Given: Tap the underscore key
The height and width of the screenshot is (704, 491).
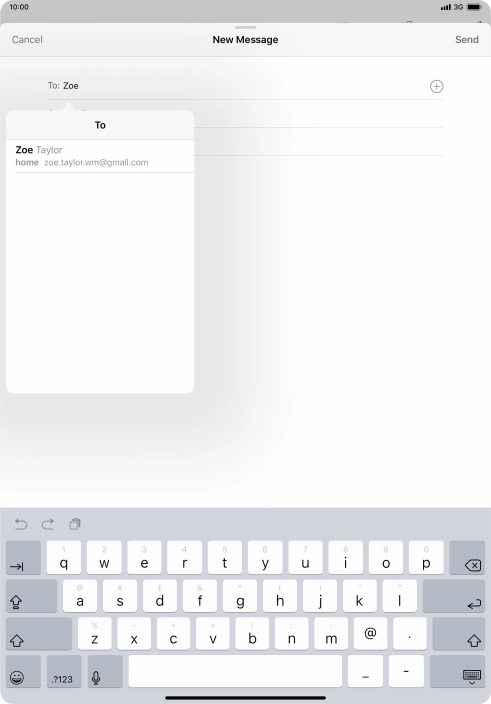Looking at the screenshot, I should click(365, 671).
